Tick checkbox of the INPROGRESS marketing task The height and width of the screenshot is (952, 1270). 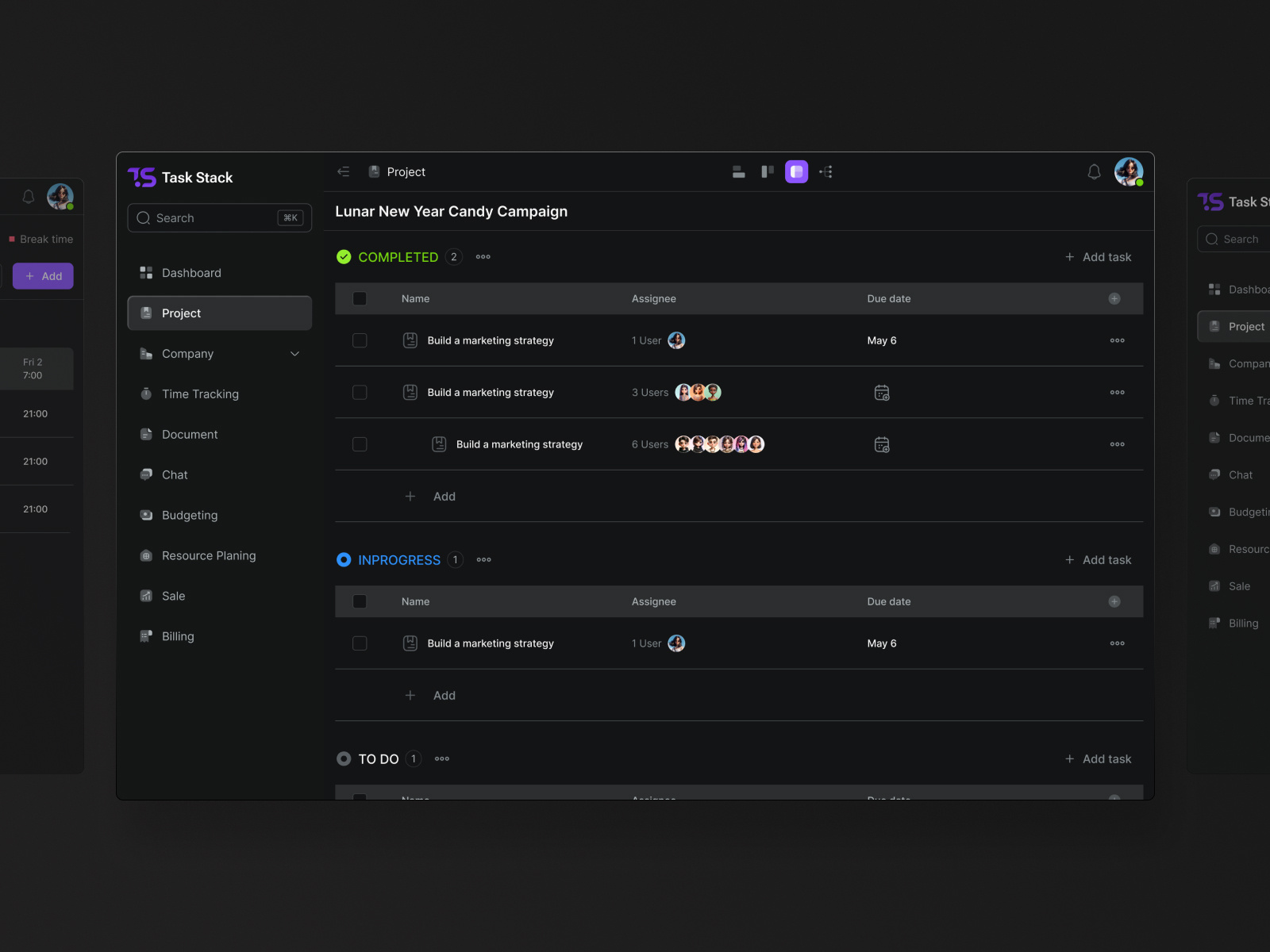click(x=360, y=643)
